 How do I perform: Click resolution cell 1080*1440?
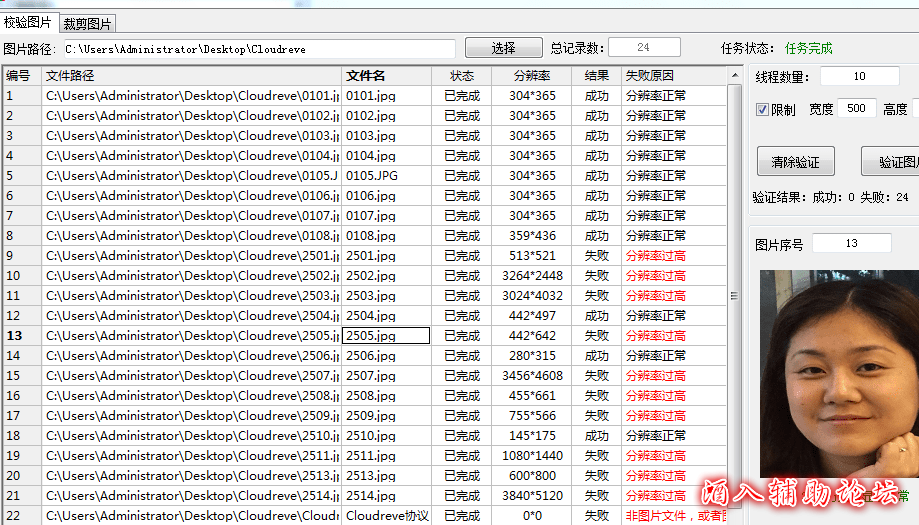tap(532, 455)
